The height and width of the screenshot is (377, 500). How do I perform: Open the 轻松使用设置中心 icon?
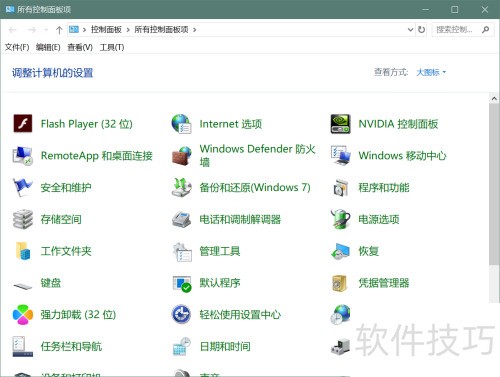pyautogui.click(x=182, y=315)
